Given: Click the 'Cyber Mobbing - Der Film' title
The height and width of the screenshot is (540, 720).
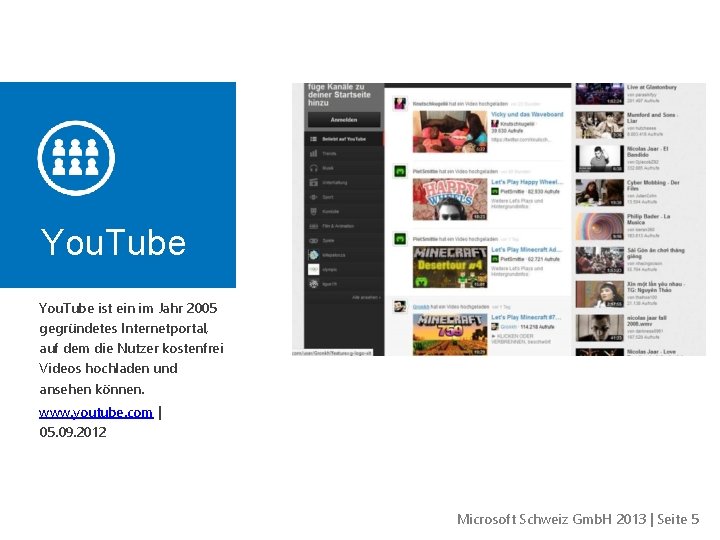Looking at the screenshot, I should tap(653, 185).
